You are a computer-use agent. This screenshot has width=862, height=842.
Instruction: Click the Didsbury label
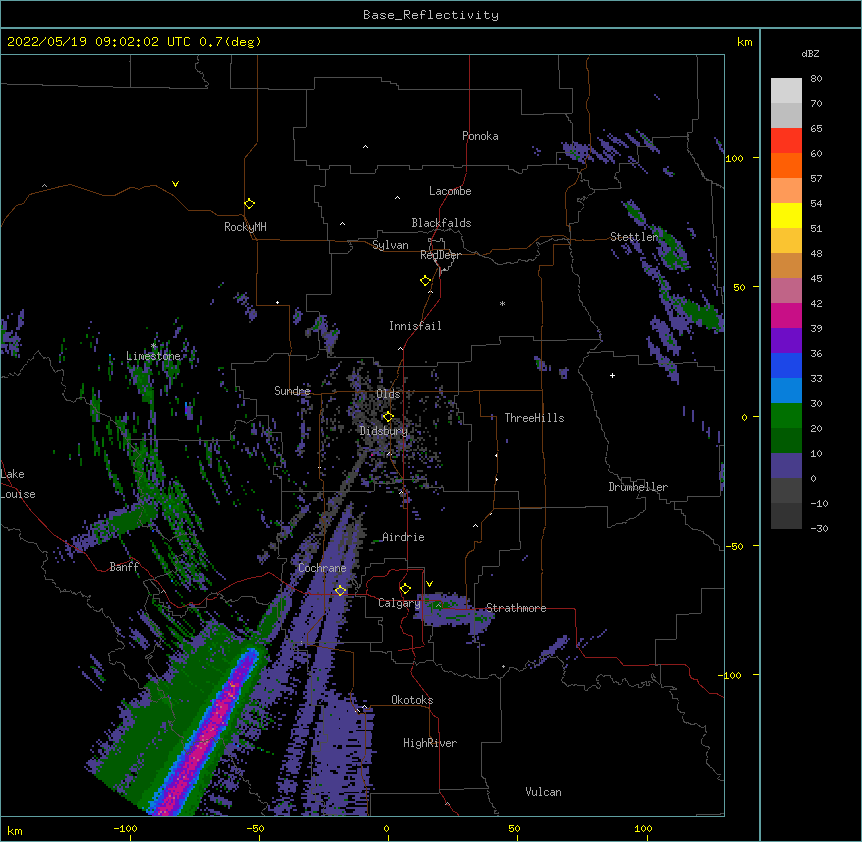click(384, 431)
